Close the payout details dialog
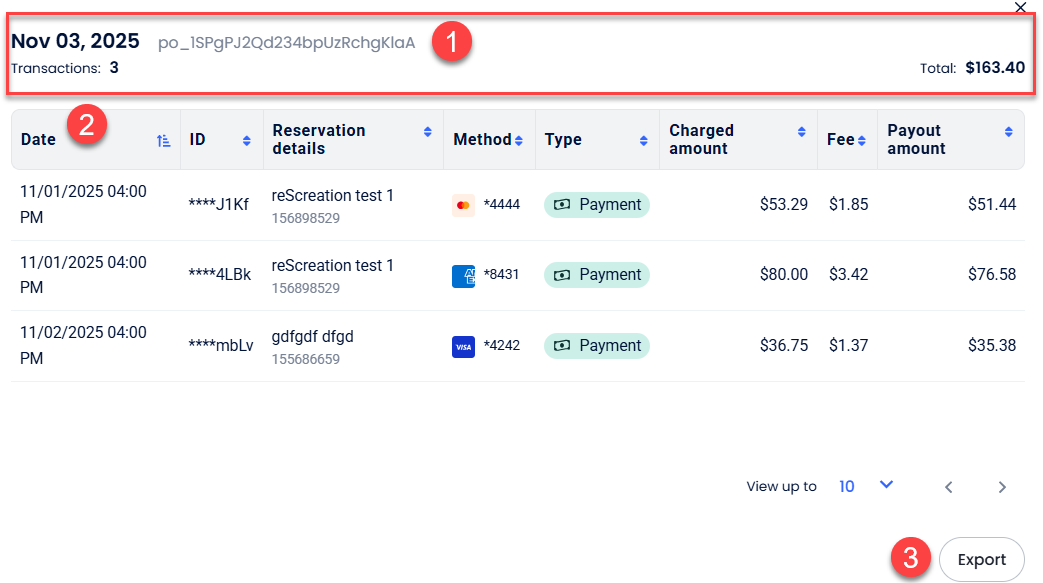The height and width of the screenshot is (583, 1043). point(1020,8)
